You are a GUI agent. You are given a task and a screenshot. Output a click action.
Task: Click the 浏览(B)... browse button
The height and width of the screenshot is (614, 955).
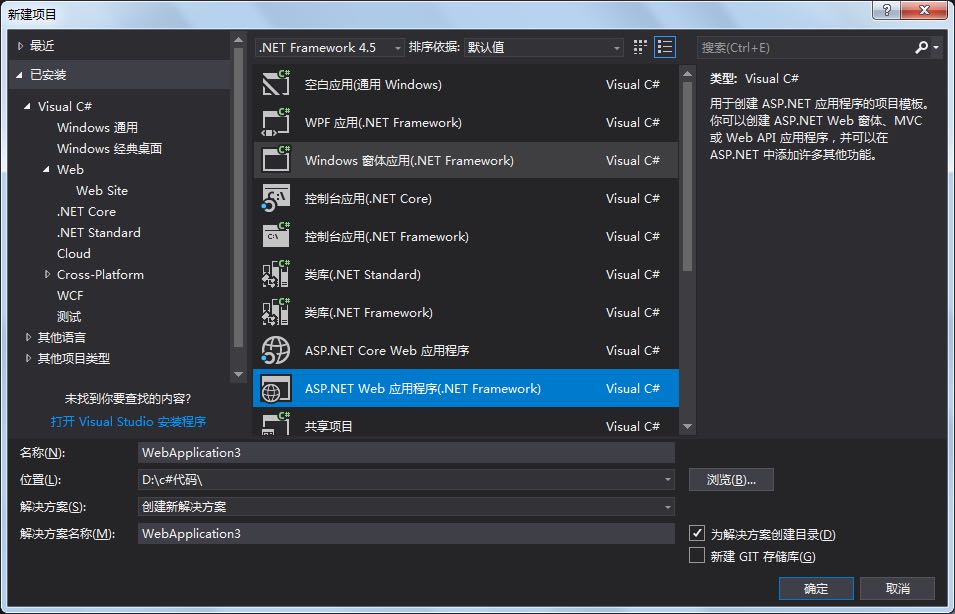[731, 480]
